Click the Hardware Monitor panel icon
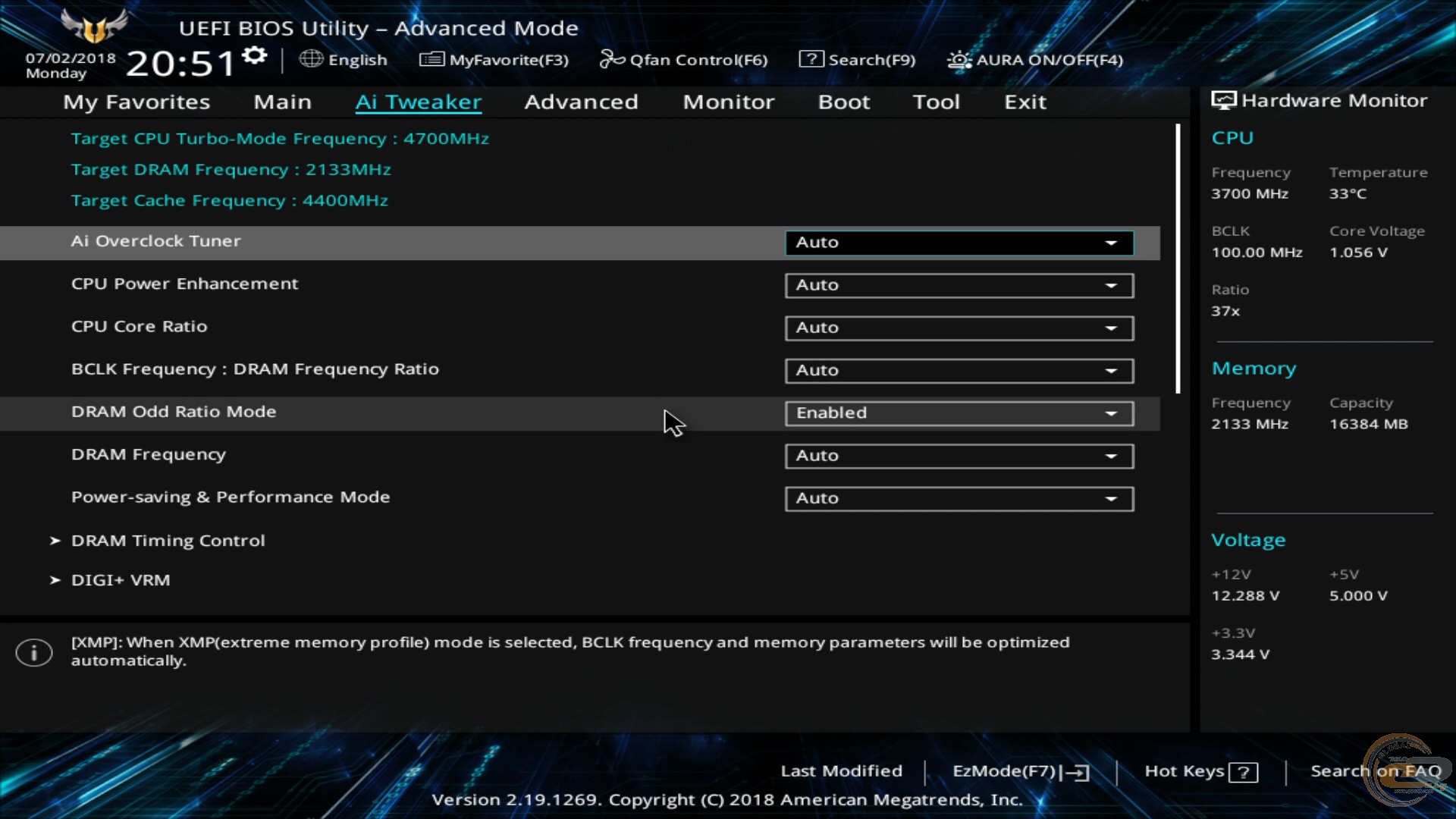Screen dimensions: 1456x819 (x=1223, y=99)
